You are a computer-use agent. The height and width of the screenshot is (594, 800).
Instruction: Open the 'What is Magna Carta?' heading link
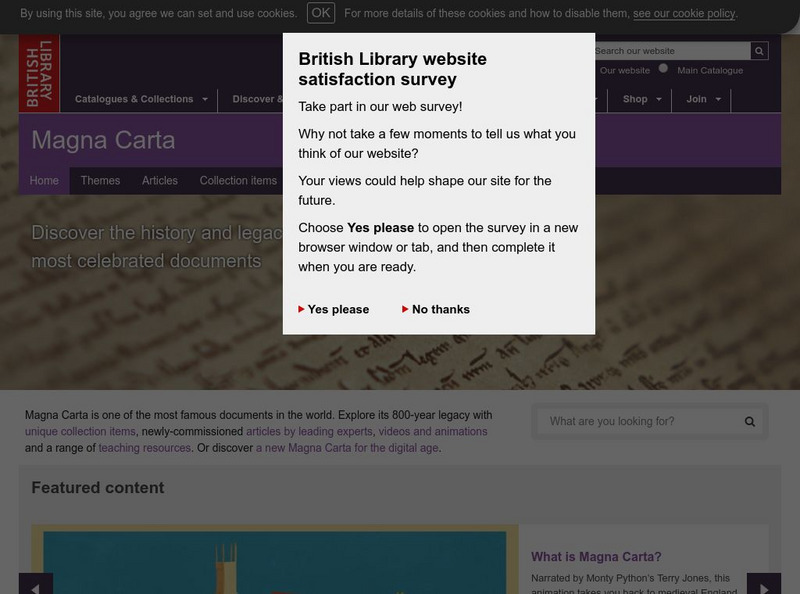tap(596, 557)
